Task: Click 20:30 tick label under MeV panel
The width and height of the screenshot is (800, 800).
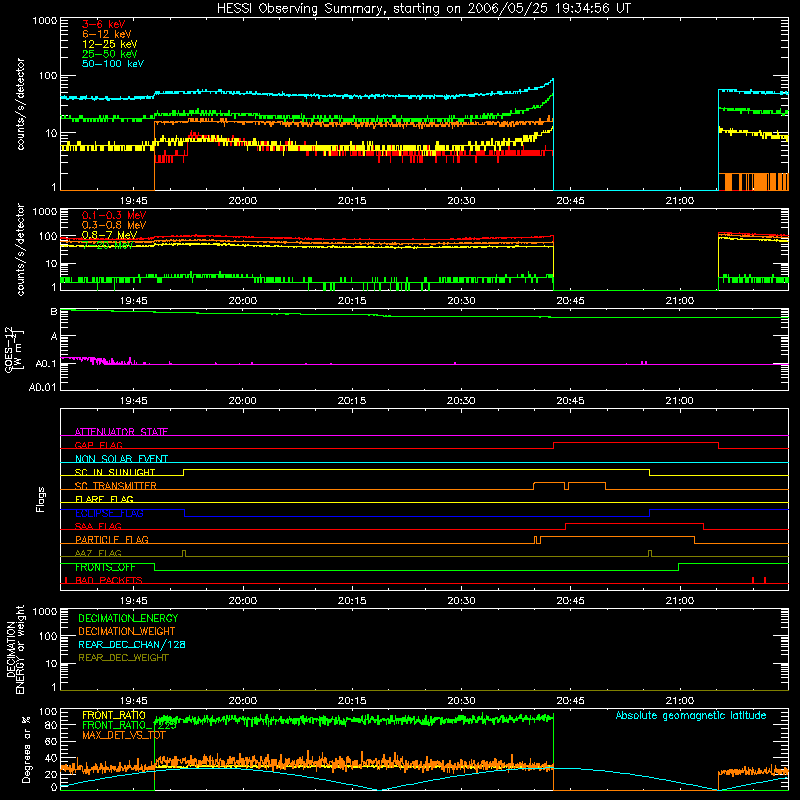Action: coord(461,301)
